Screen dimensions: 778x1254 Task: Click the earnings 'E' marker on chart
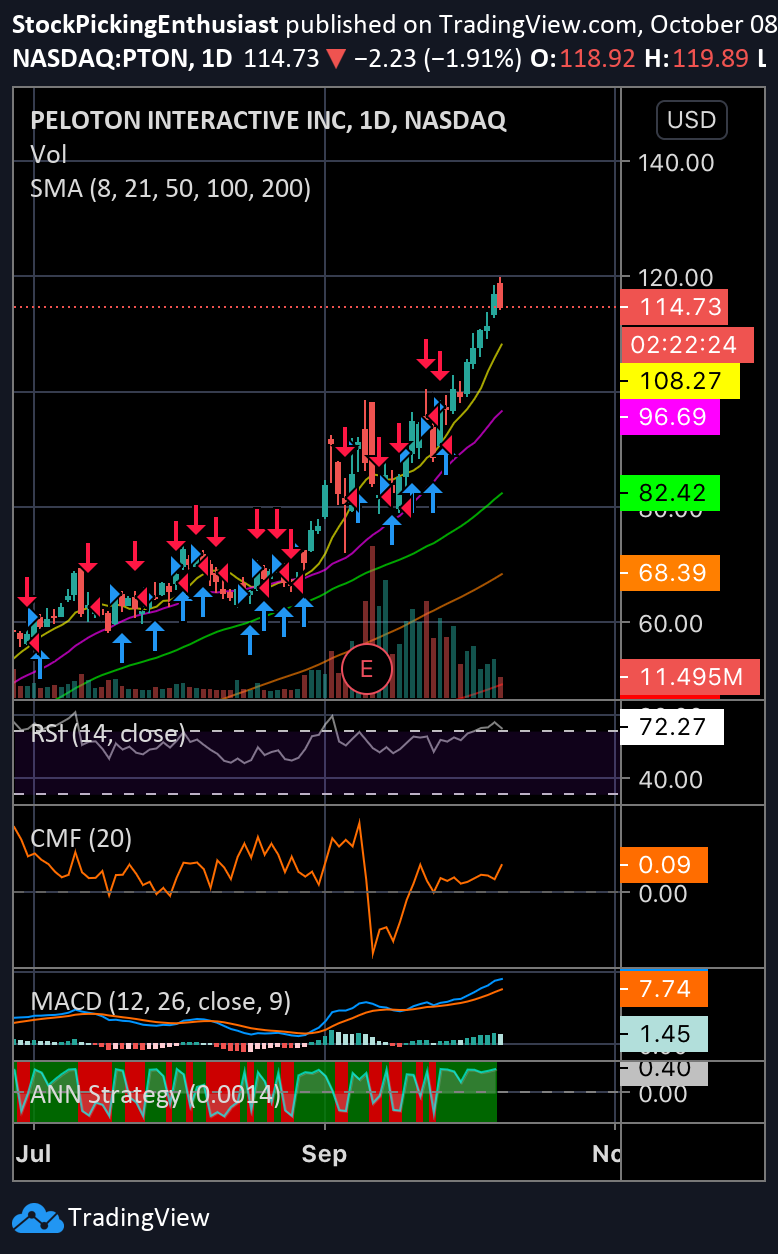click(x=365, y=669)
